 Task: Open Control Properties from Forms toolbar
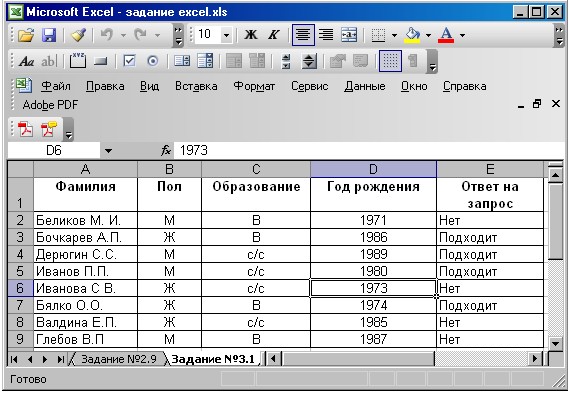click(x=338, y=61)
